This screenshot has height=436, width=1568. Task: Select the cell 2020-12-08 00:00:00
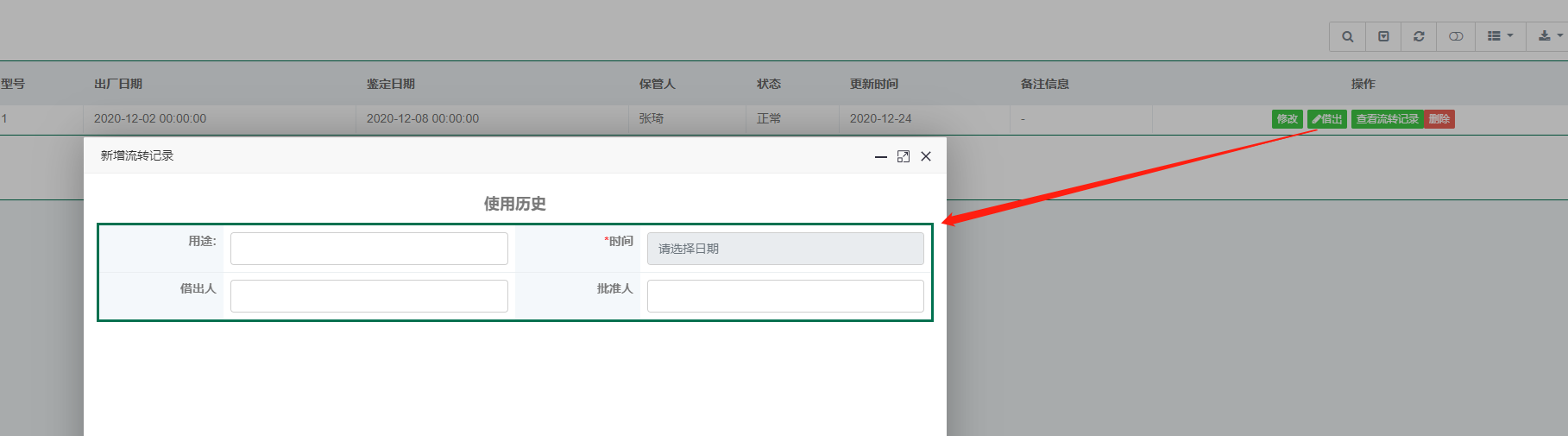click(x=423, y=118)
